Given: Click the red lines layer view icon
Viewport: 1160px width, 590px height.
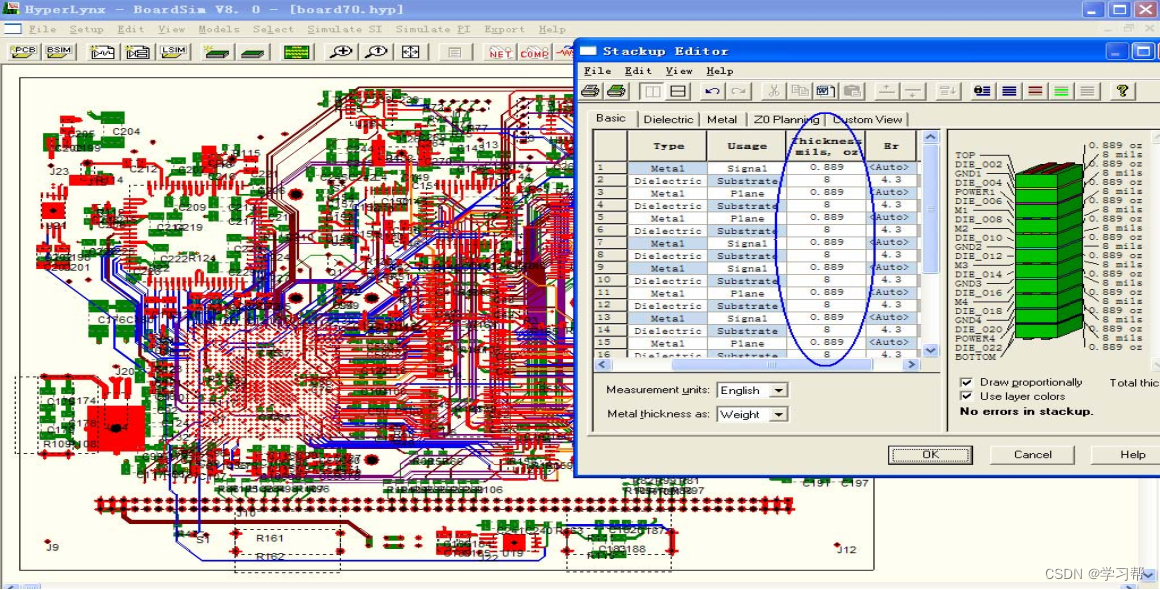Looking at the screenshot, I should 1035,91.
